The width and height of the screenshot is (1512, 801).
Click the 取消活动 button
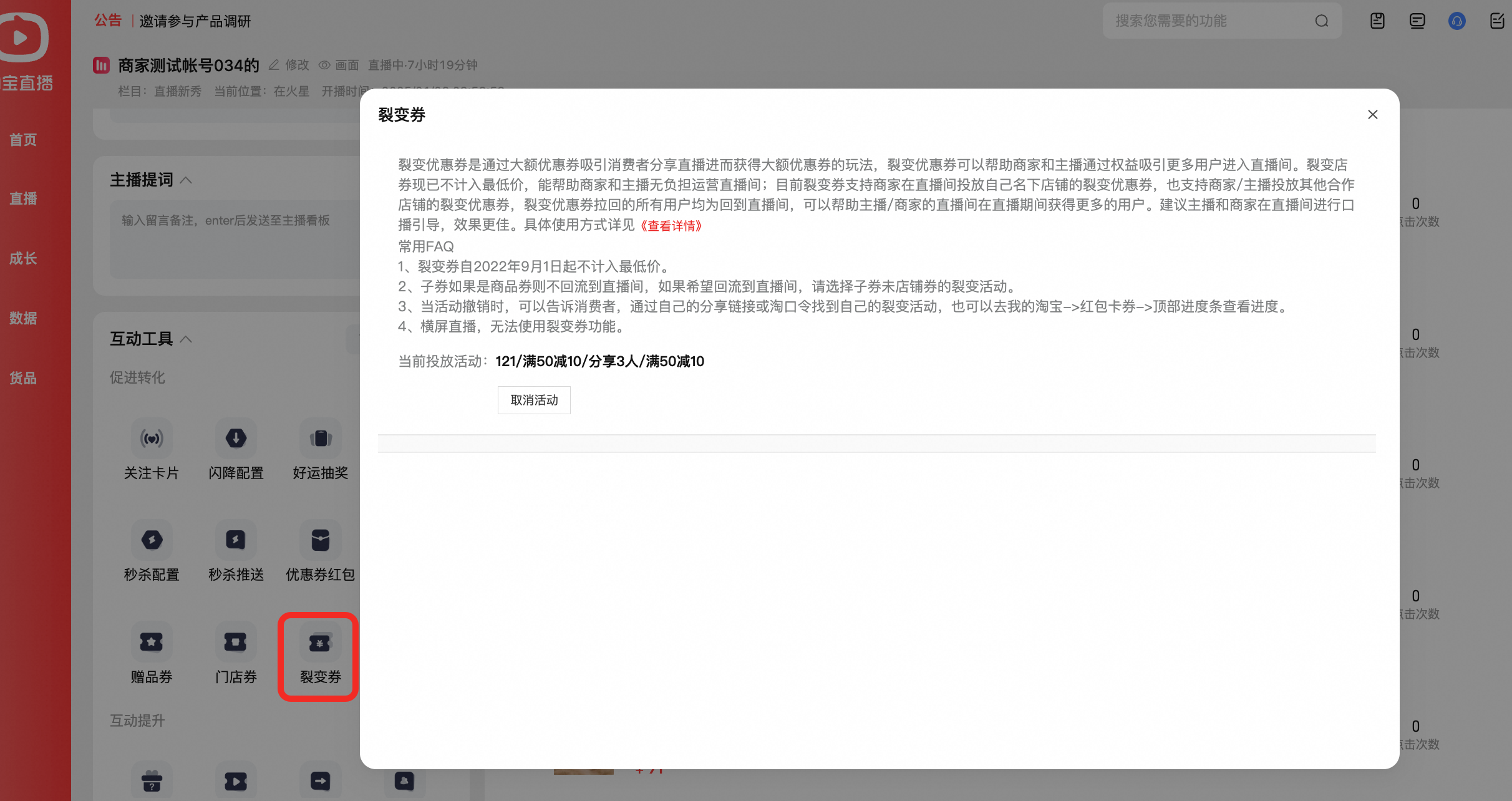[x=534, y=400]
